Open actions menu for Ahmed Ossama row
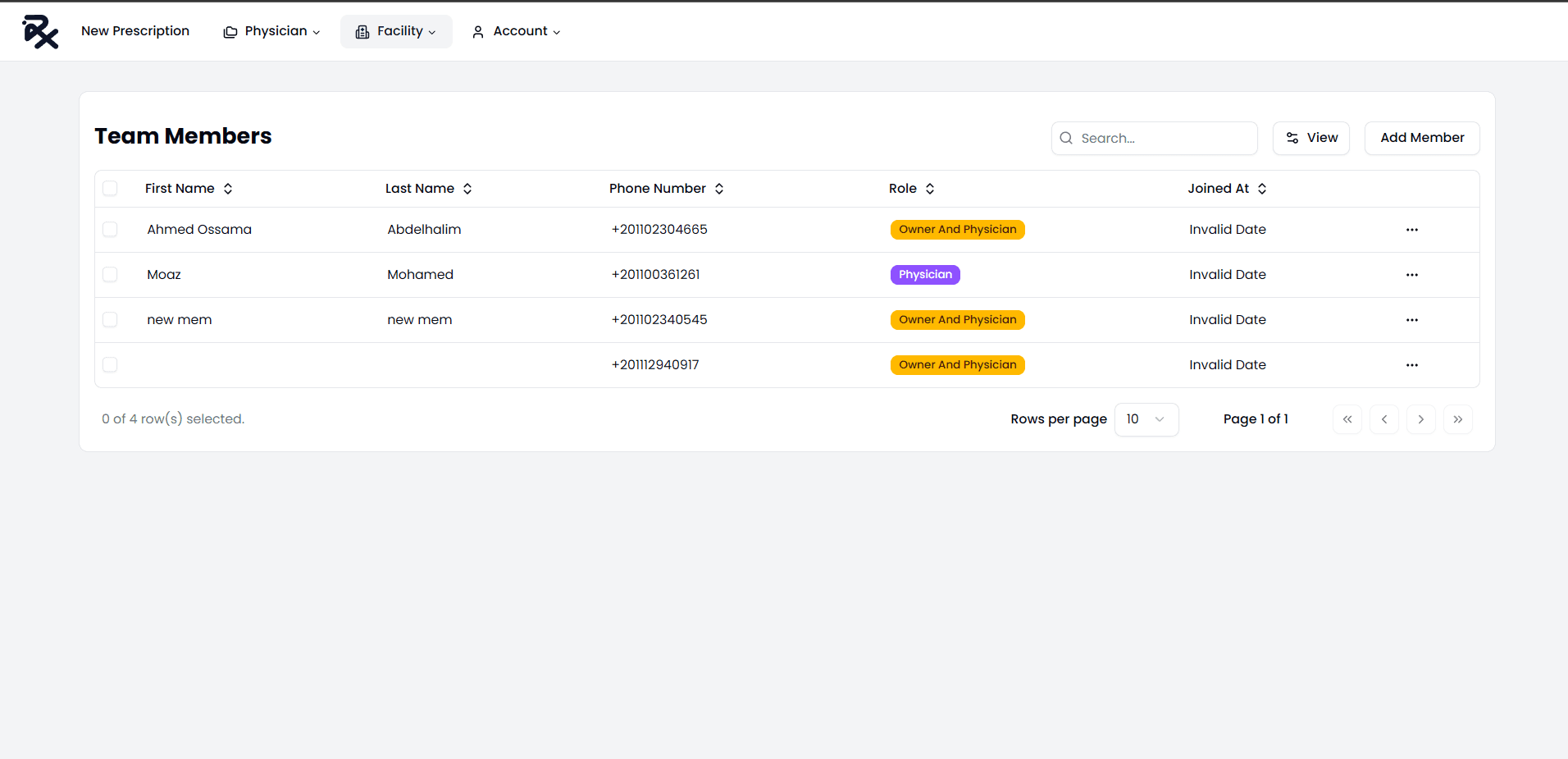 tap(1411, 230)
